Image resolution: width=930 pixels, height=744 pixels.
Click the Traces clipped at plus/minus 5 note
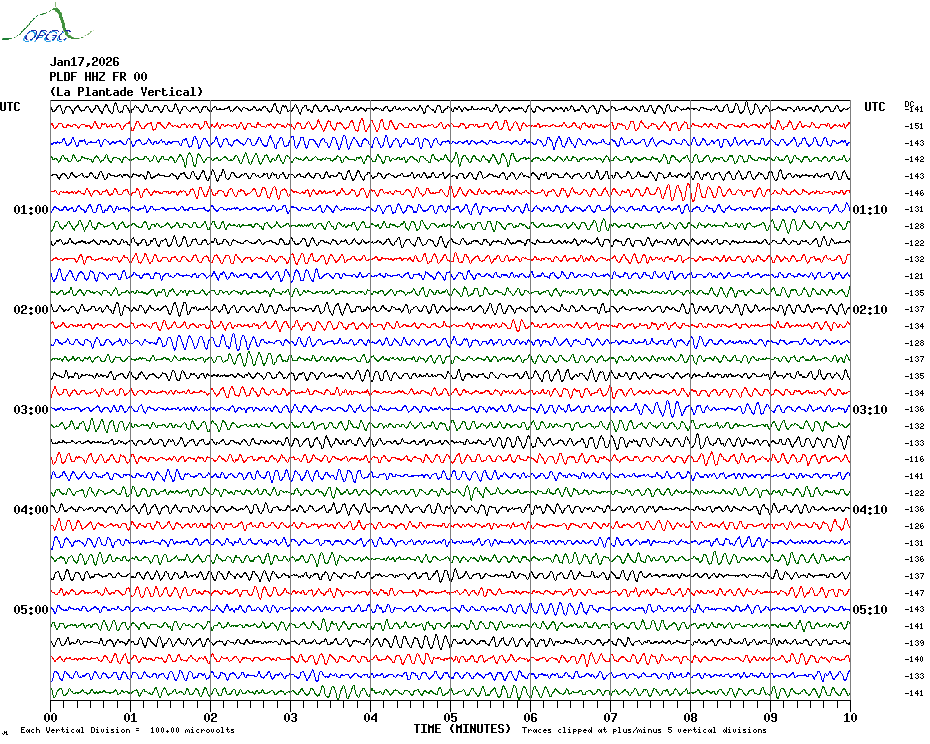click(644, 730)
